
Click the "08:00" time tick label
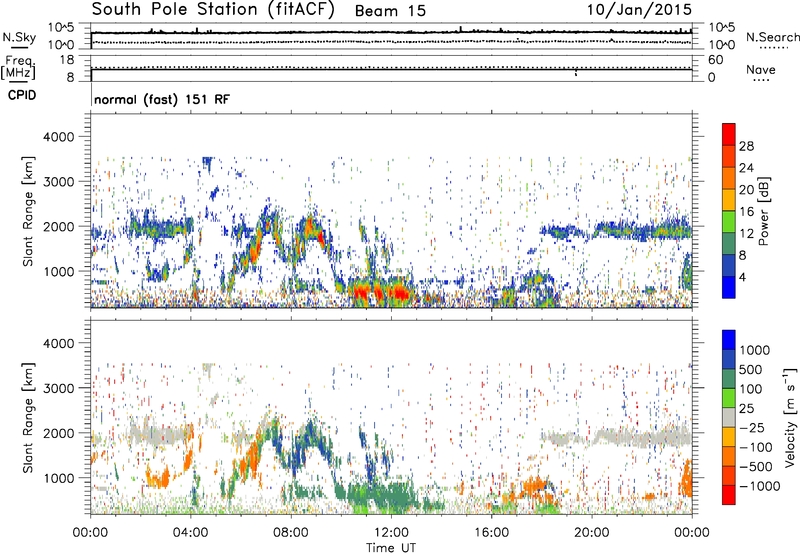click(290, 533)
